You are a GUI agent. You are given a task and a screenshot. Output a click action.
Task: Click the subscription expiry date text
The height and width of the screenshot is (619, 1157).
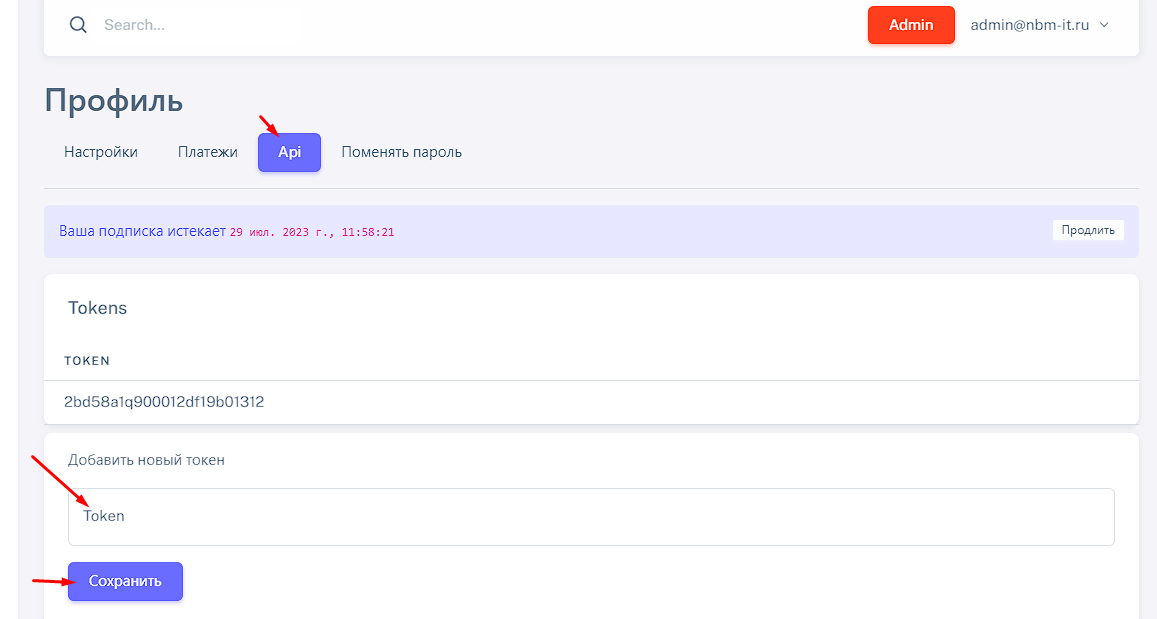pos(312,232)
